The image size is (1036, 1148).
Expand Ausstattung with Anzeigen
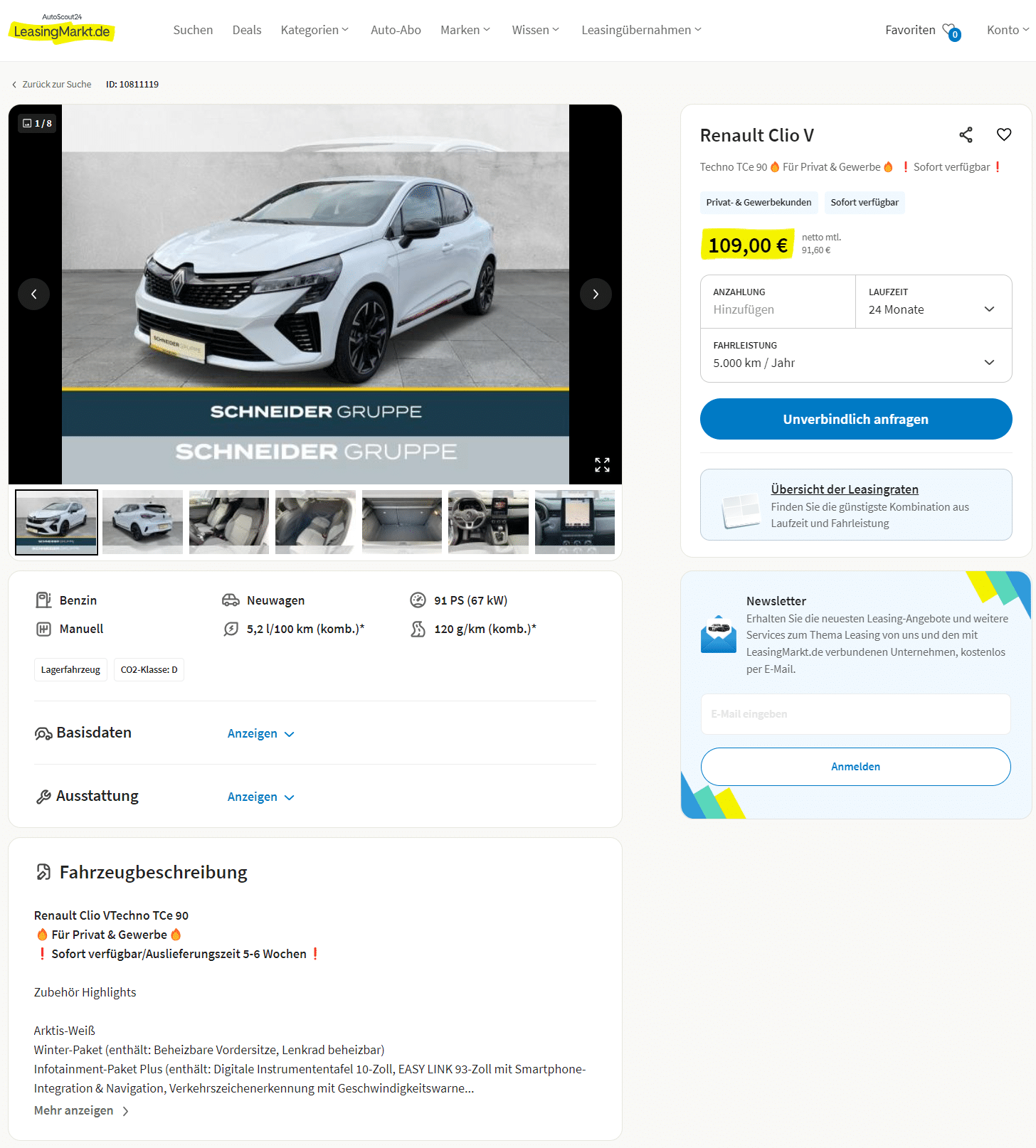click(x=260, y=797)
